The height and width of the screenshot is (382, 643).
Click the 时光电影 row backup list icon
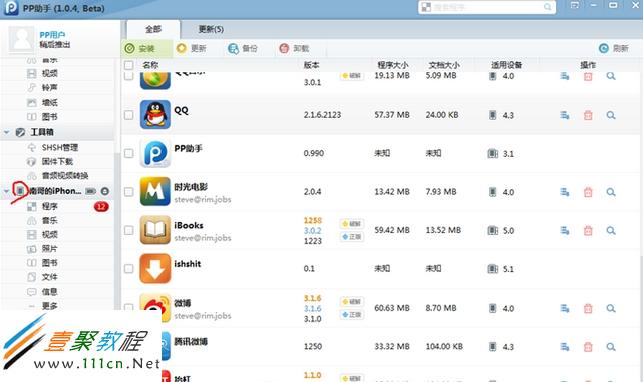565,192
